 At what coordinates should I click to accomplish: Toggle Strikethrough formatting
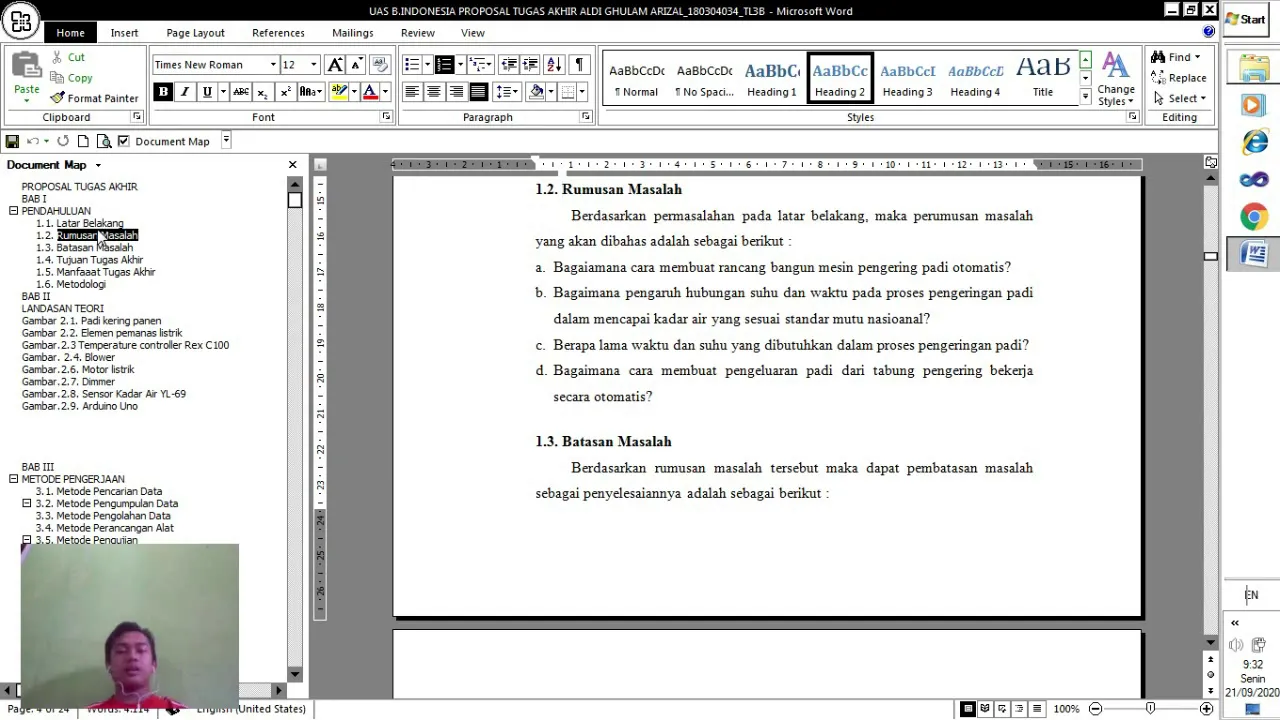pyautogui.click(x=240, y=92)
